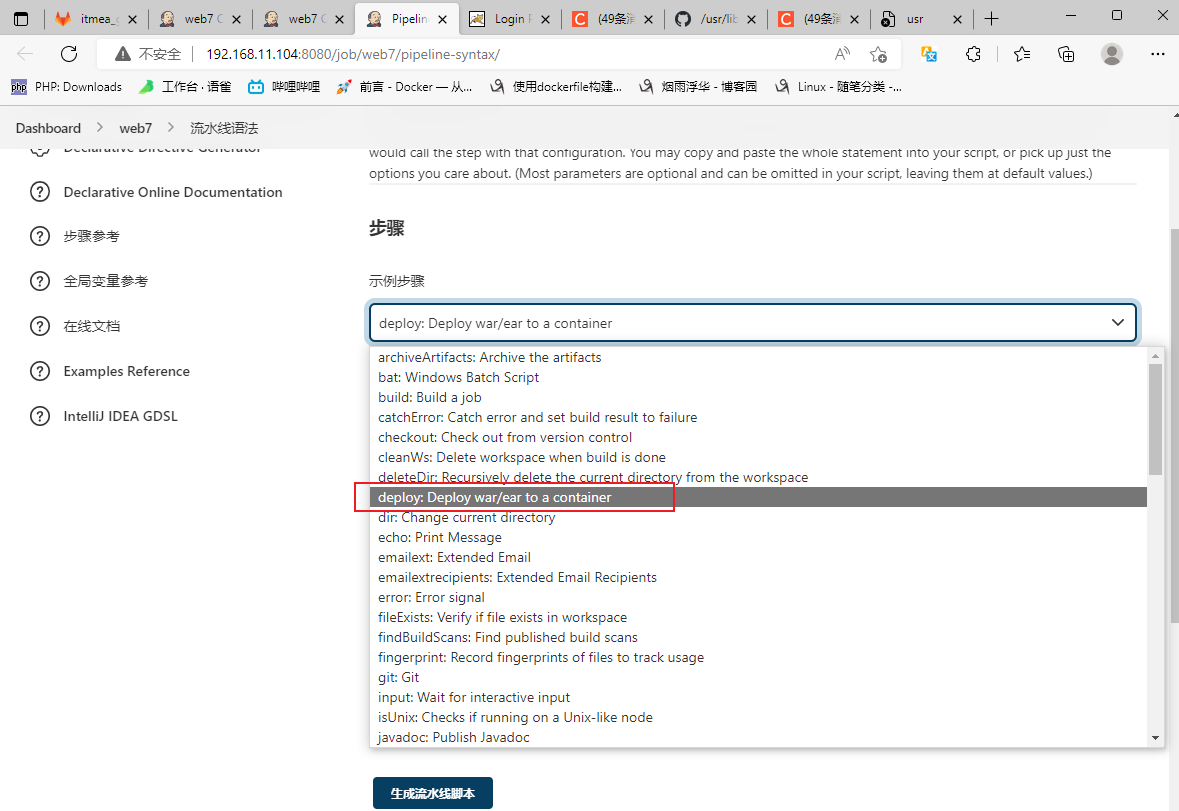
Task: Select input: Wait for interactive input
Action: pos(758,698)
